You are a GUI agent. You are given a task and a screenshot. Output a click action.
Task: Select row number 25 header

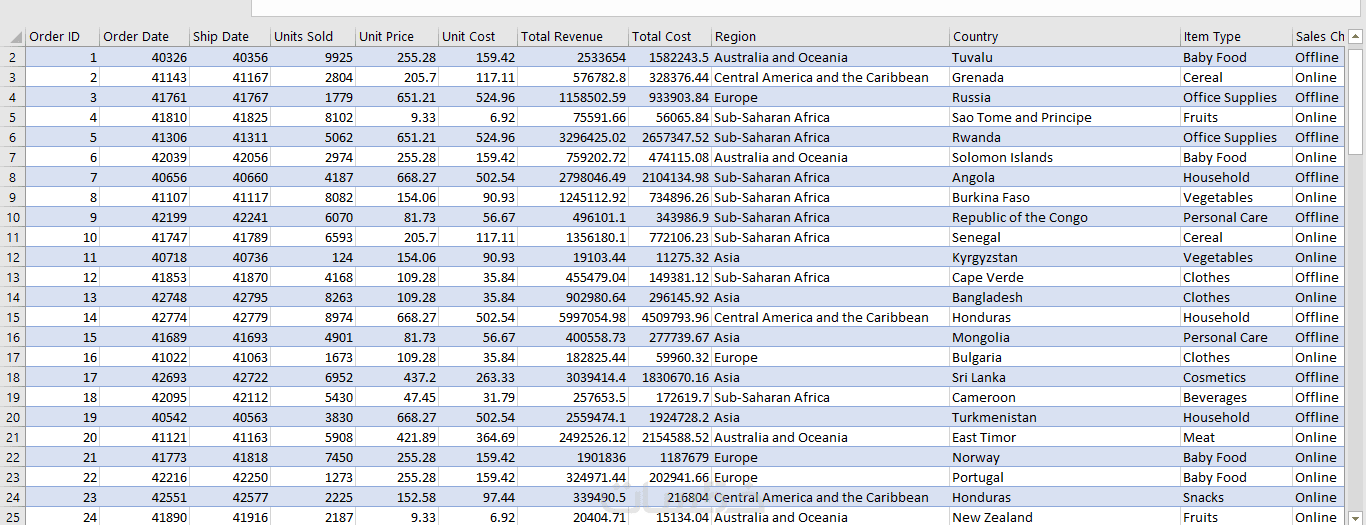12,517
